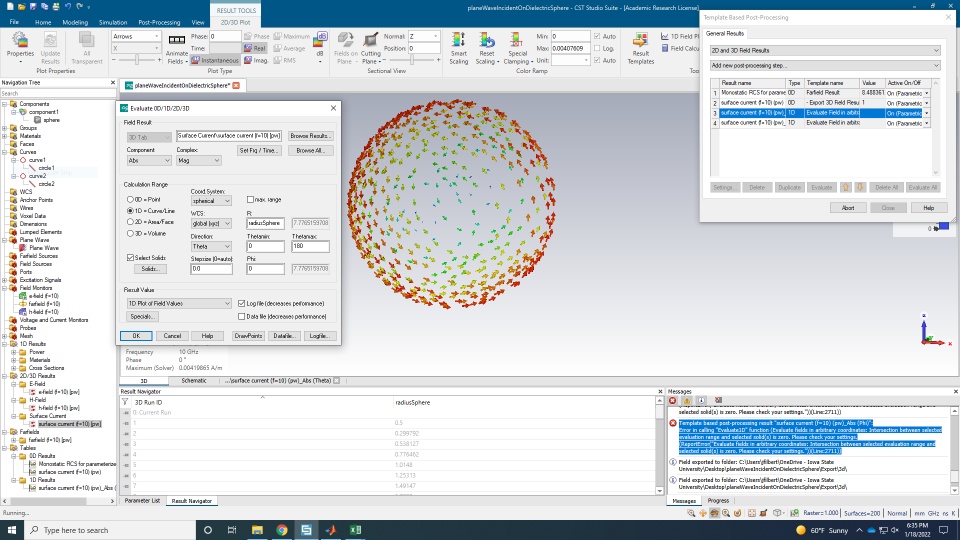Filter info messages in Messages panel
The height and width of the screenshot is (540, 960).
pyautogui.click(x=702, y=400)
